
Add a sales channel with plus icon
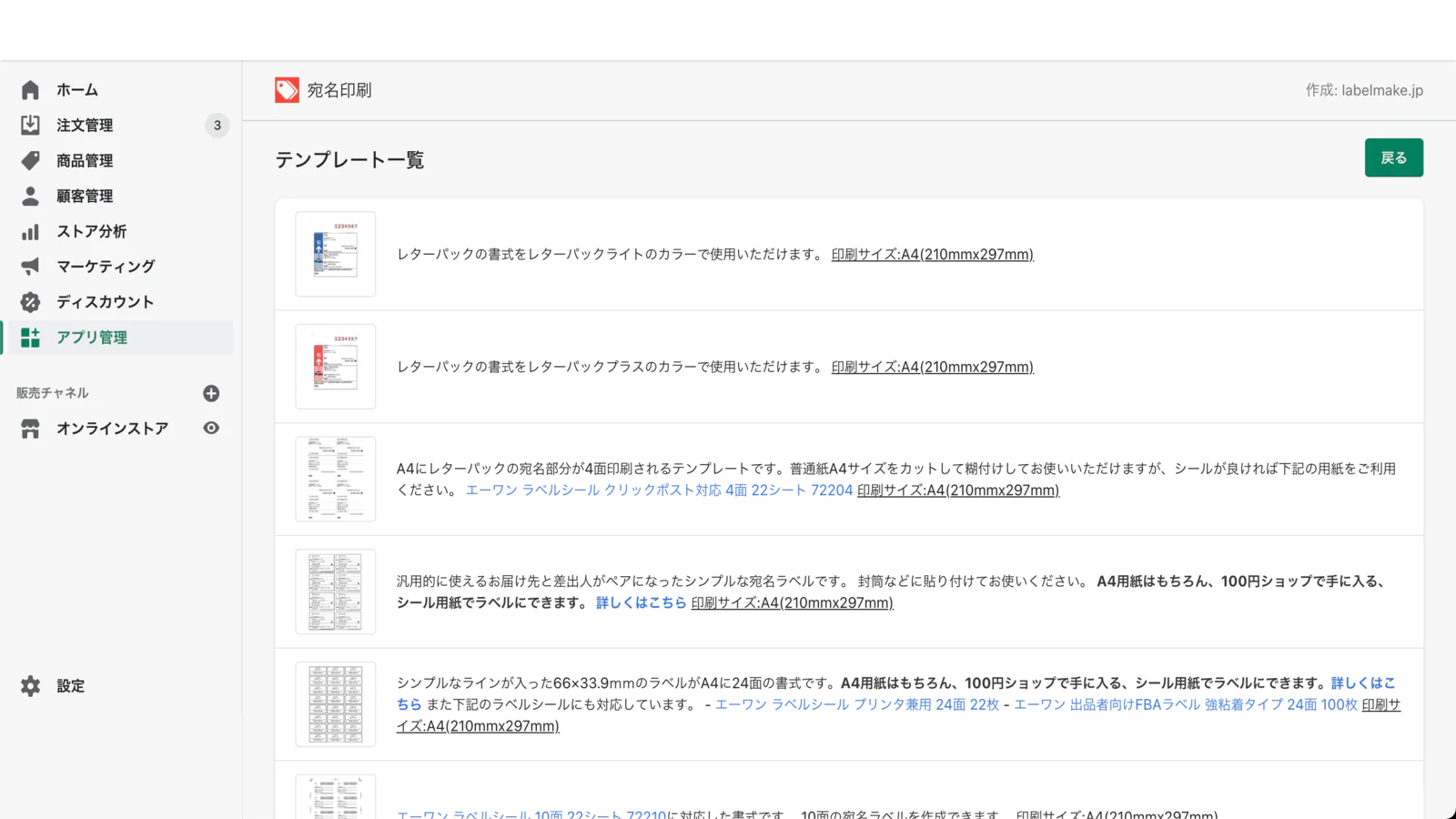tap(211, 393)
